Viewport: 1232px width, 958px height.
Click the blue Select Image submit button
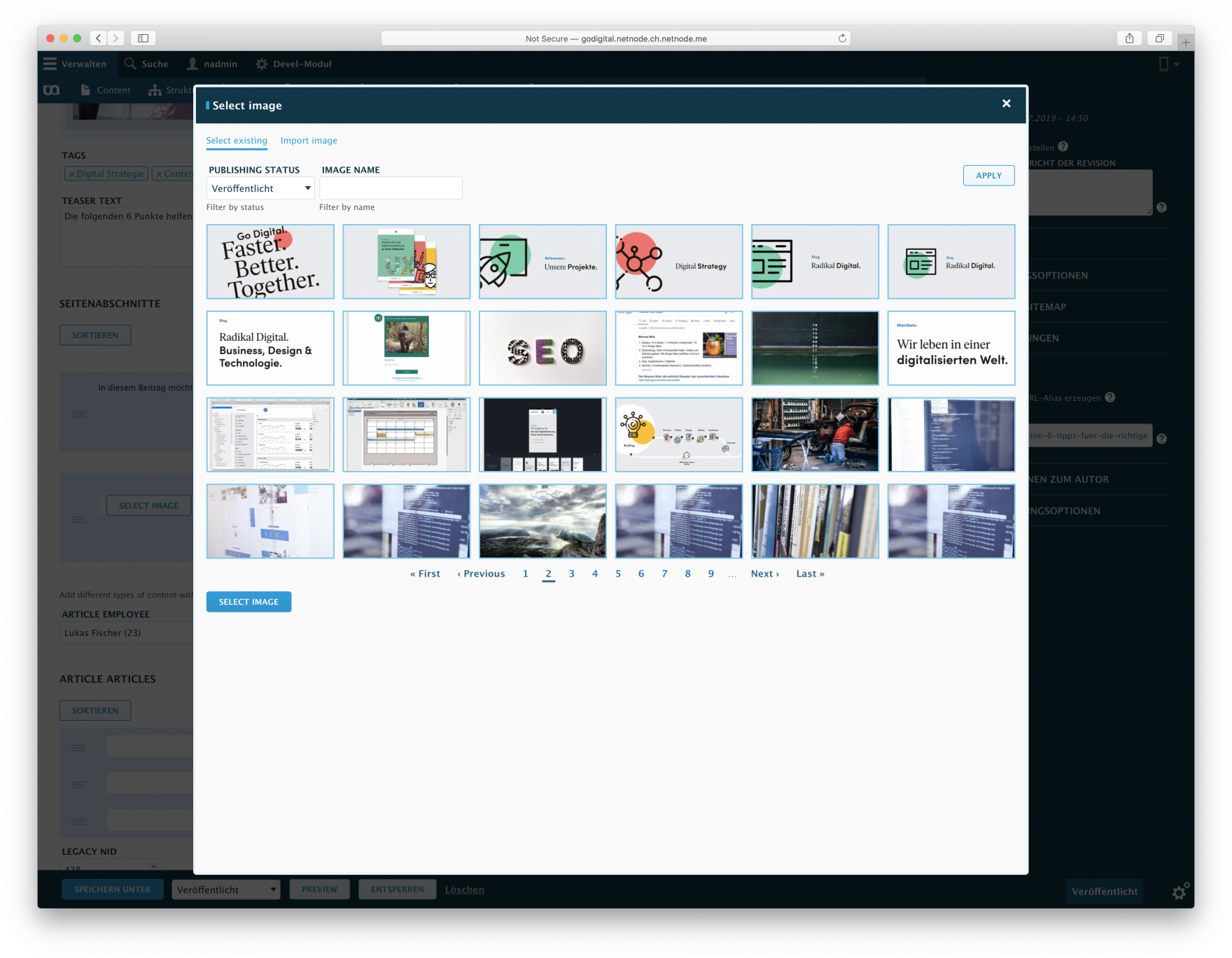point(248,602)
